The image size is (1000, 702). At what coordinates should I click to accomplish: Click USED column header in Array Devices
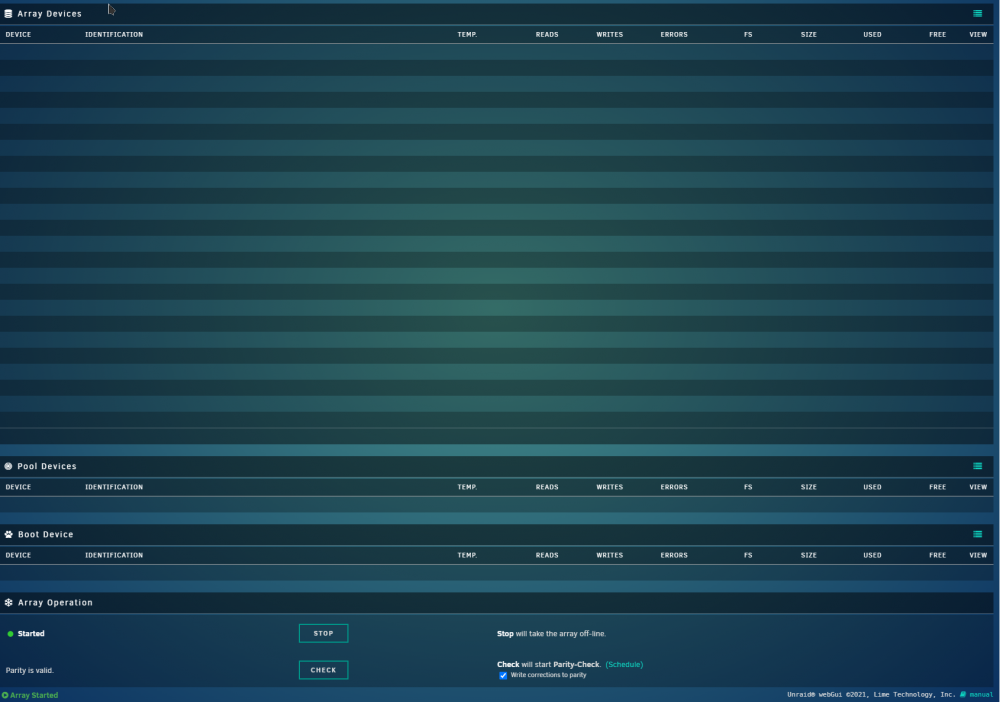[x=872, y=34]
